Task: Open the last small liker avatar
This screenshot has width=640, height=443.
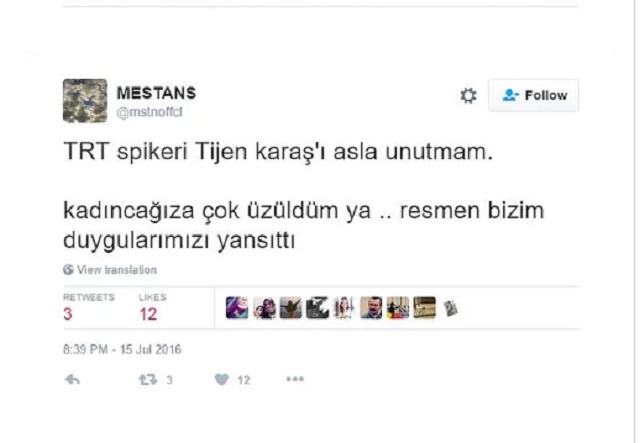Action: 450,309
